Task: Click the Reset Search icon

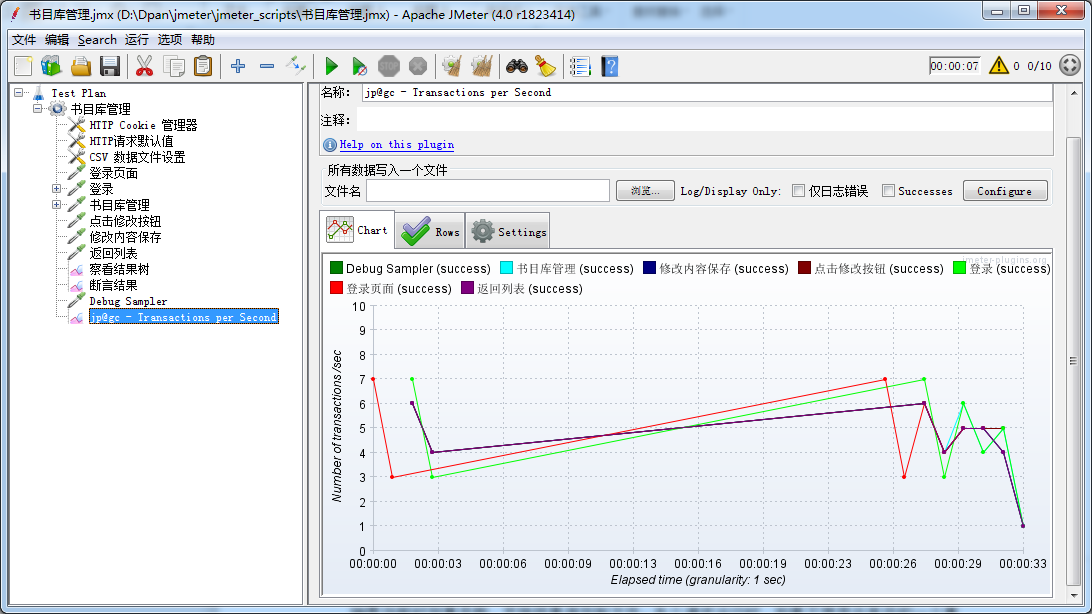Action: [x=545, y=66]
